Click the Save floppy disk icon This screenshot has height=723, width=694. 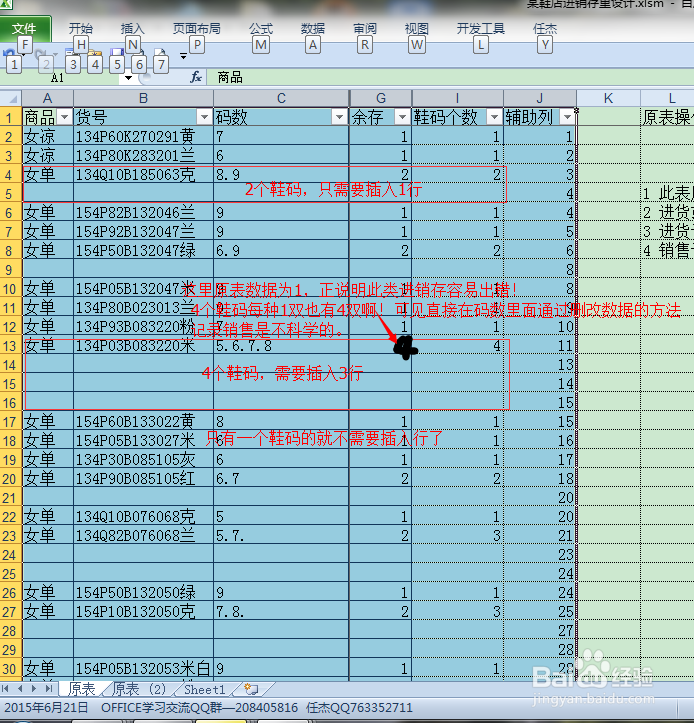pyautogui.click(x=117, y=53)
